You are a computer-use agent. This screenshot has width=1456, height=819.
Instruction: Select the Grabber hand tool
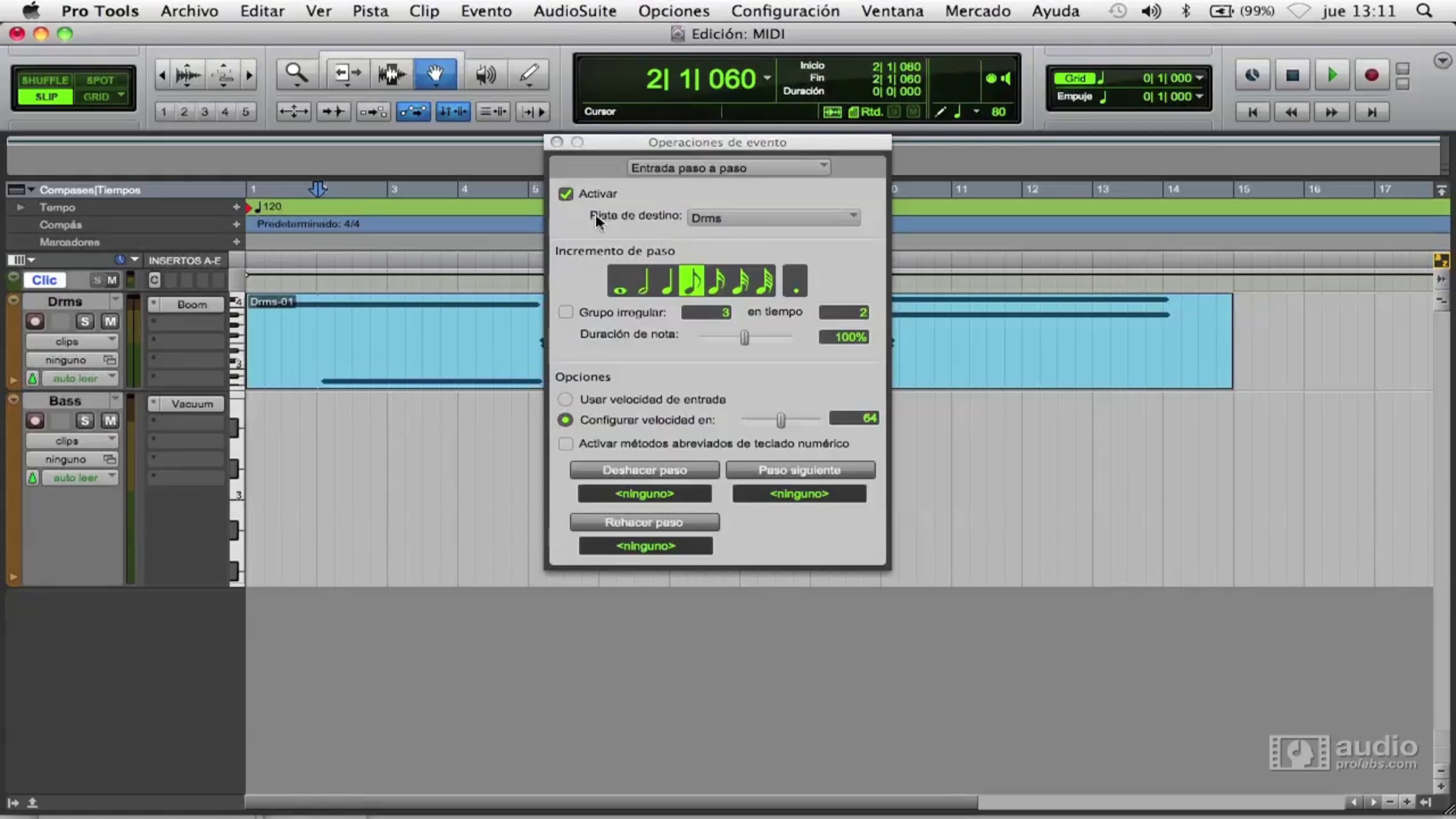[x=435, y=74]
